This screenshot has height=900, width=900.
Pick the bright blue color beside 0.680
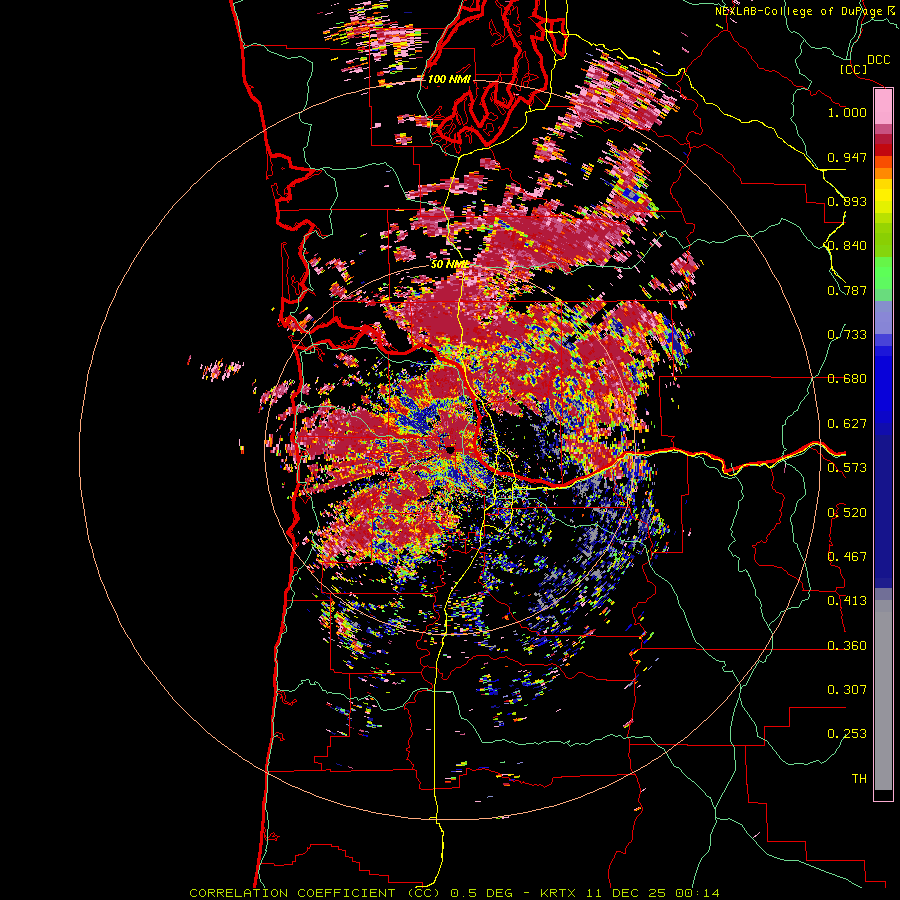(883, 385)
